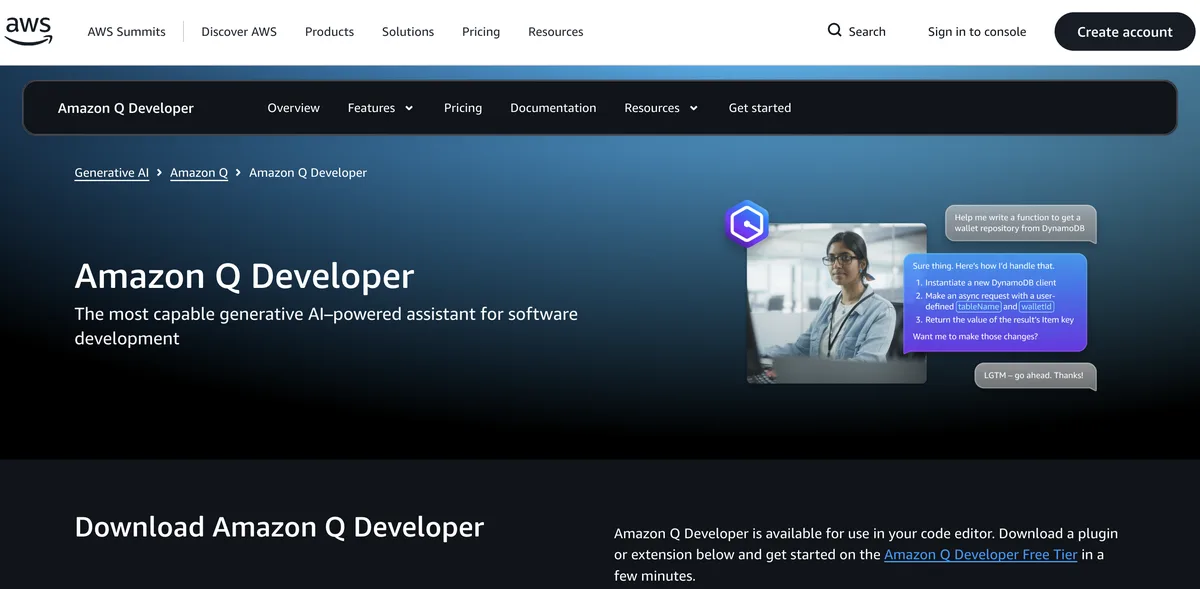Click the 'Amazon Q Developer' breadcrumb text
This screenshot has width=1200, height=589.
308,173
